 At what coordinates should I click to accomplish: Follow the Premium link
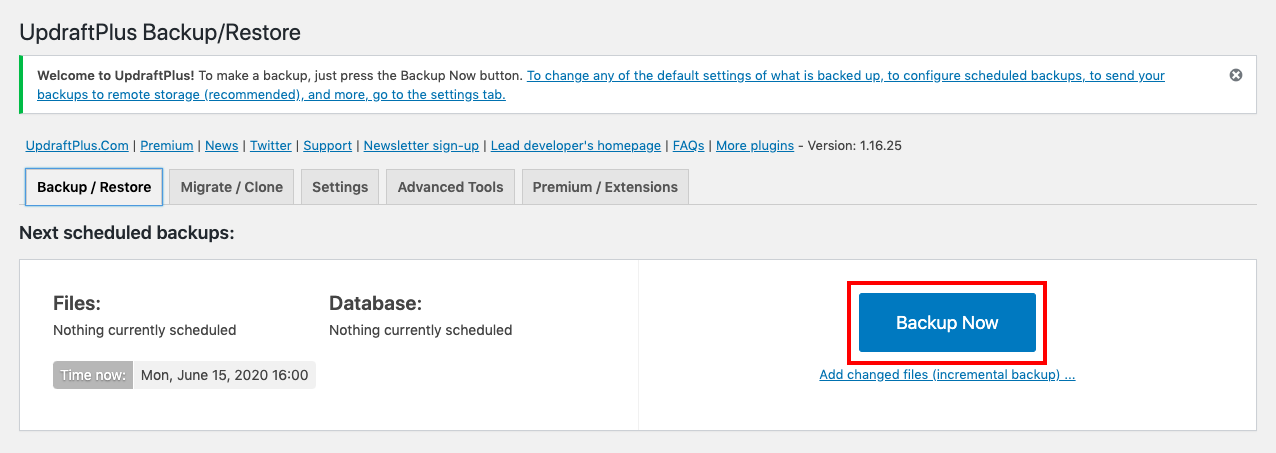coord(166,145)
